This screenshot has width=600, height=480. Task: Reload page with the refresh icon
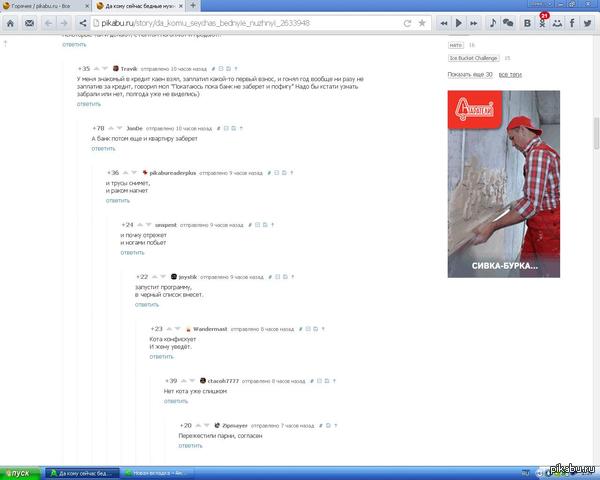407,23
